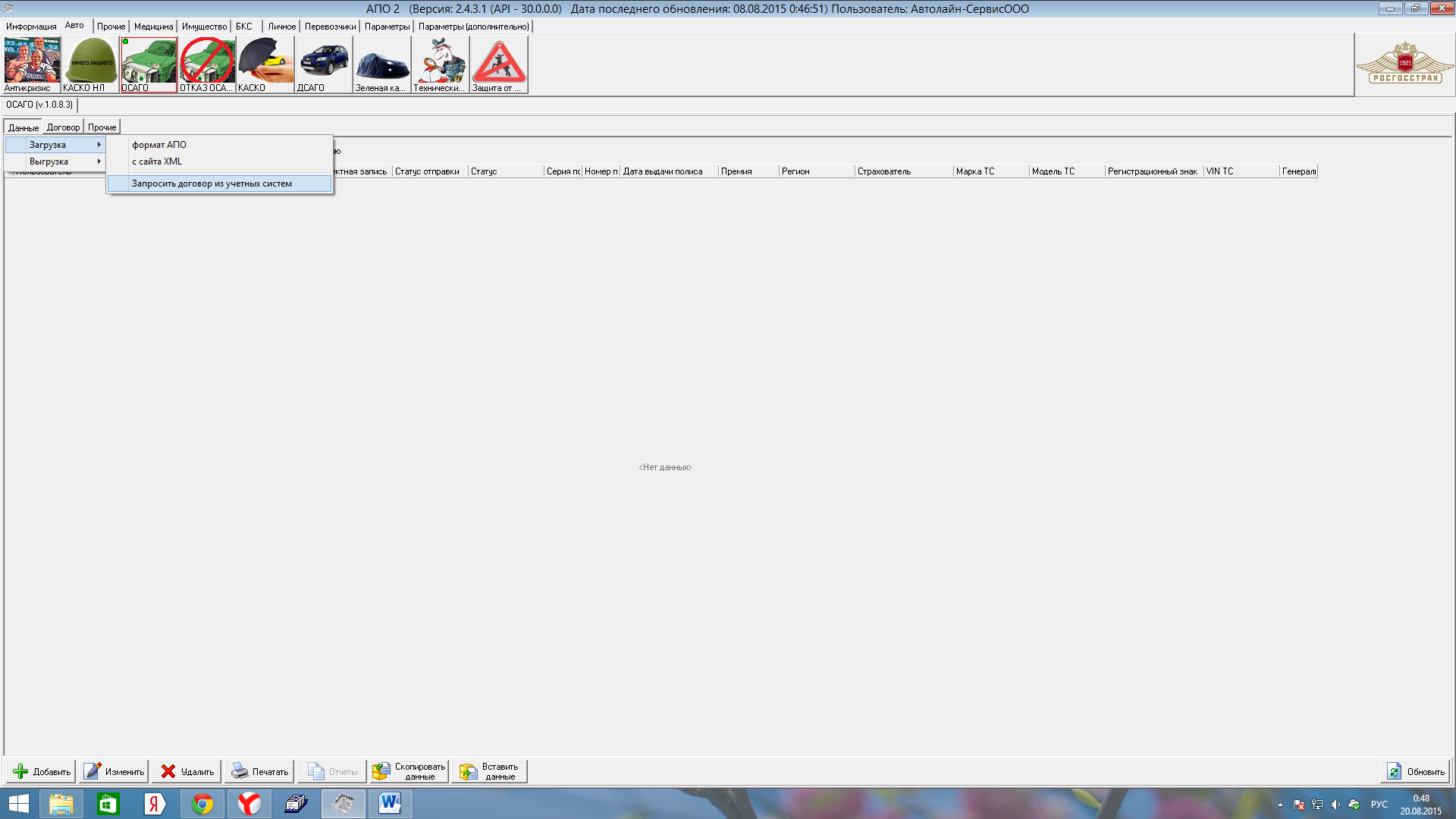Screen dimensions: 1456x819
Task: Open the Перевозчики tab
Action: [331, 27]
